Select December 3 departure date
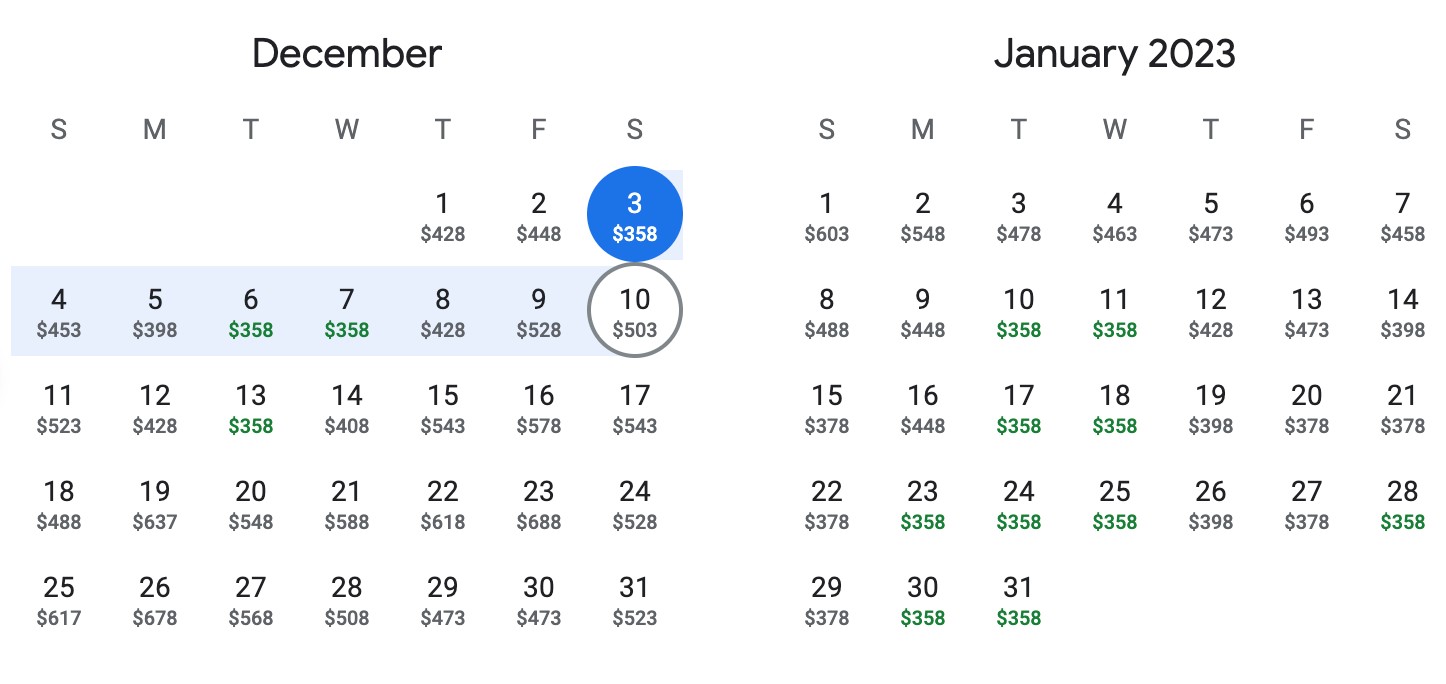This screenshot has height=684, width=1446. pyautogui.click(x=634, y=215)
